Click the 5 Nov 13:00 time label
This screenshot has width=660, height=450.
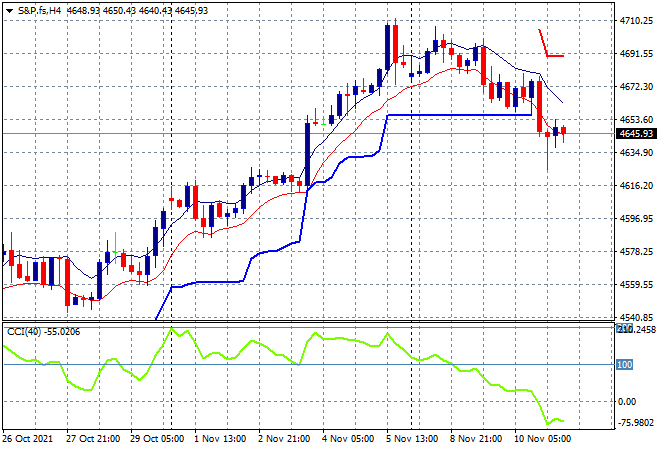point(412,439)
